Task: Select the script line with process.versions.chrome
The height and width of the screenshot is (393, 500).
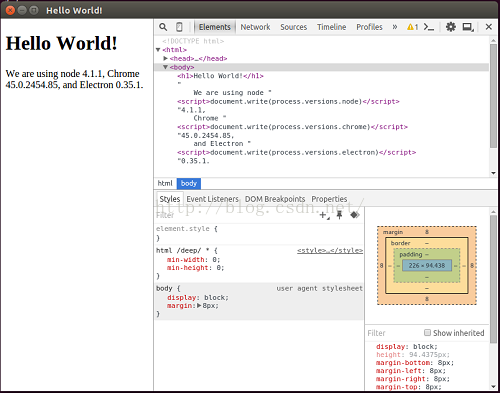Action: [292, 127]
